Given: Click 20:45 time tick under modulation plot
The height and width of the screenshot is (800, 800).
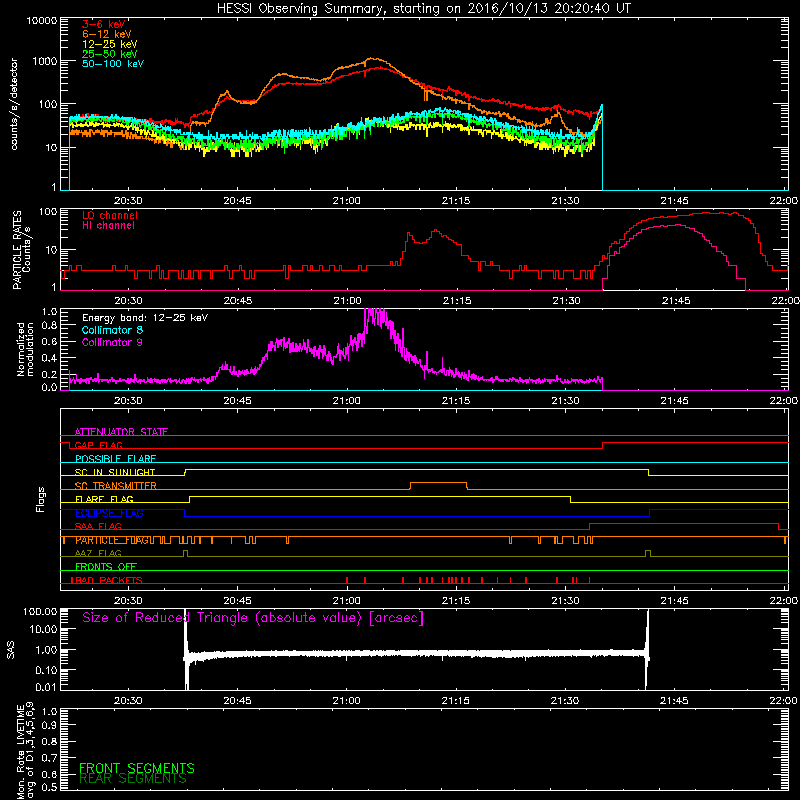Looking at the screenshot, I should pos(237,401).
